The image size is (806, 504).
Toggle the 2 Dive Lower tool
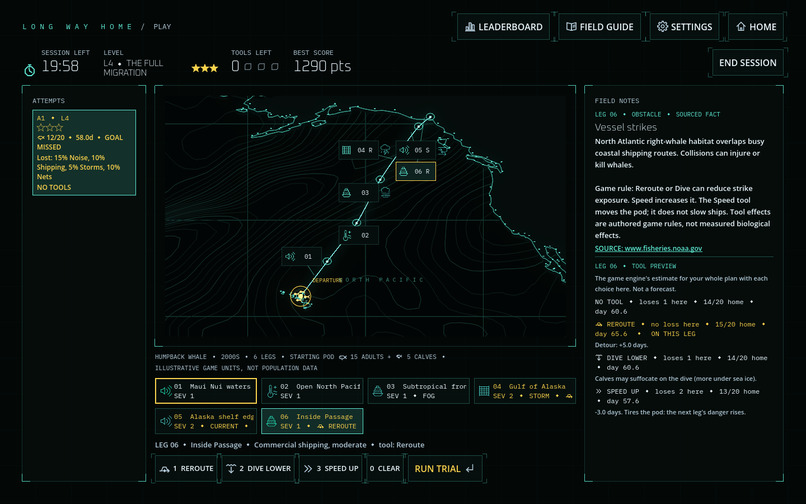(259, 469)
